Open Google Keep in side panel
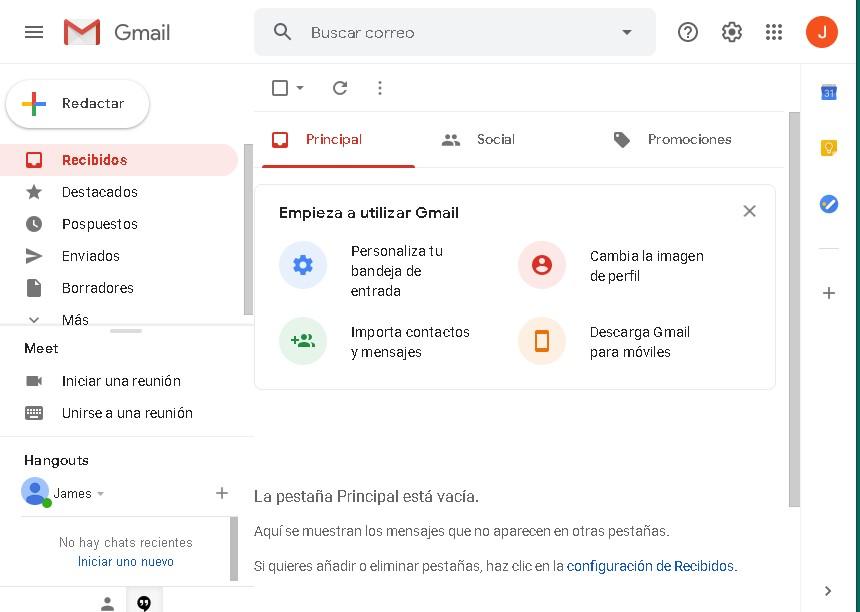 click(x=828, y=148)
